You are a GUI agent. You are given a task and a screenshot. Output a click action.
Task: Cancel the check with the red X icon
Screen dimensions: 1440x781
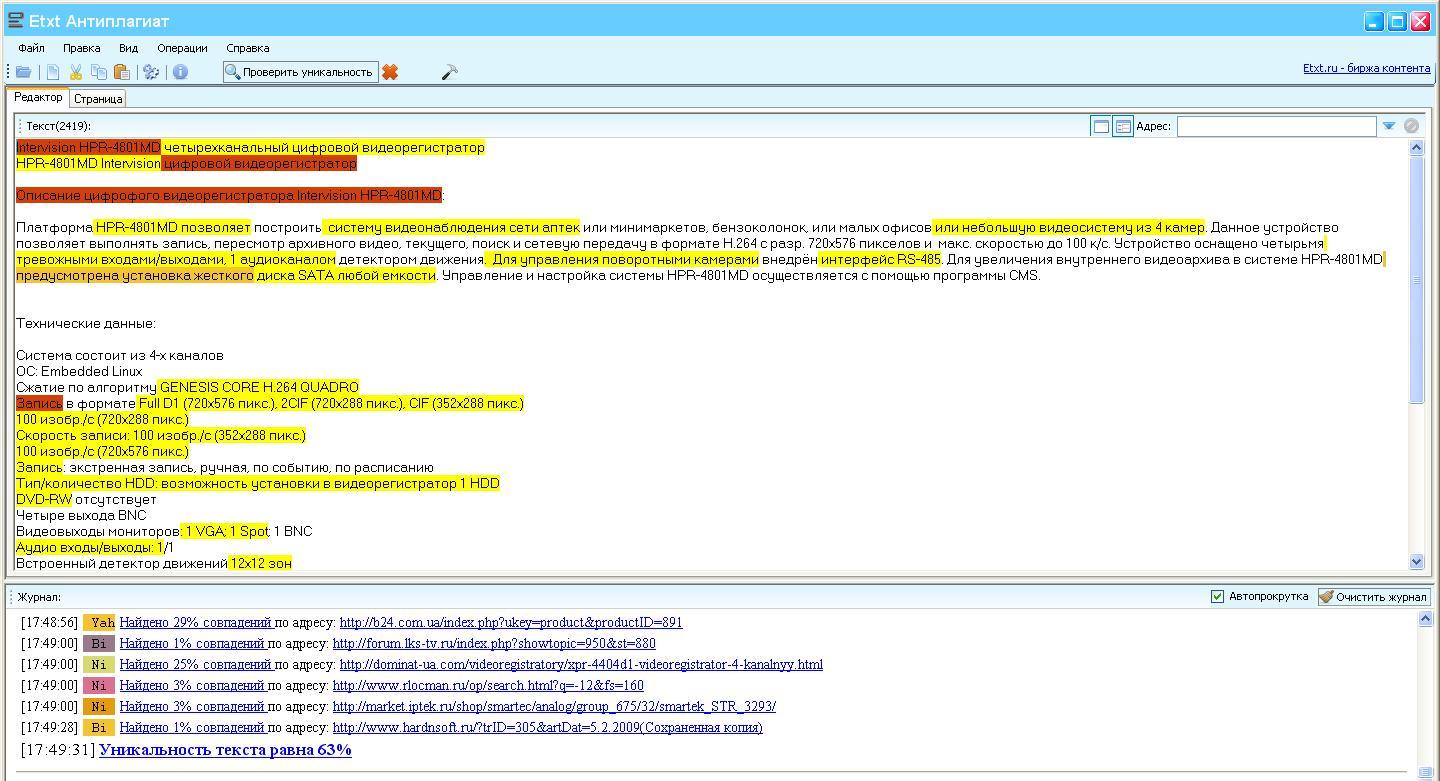(390, 72)
